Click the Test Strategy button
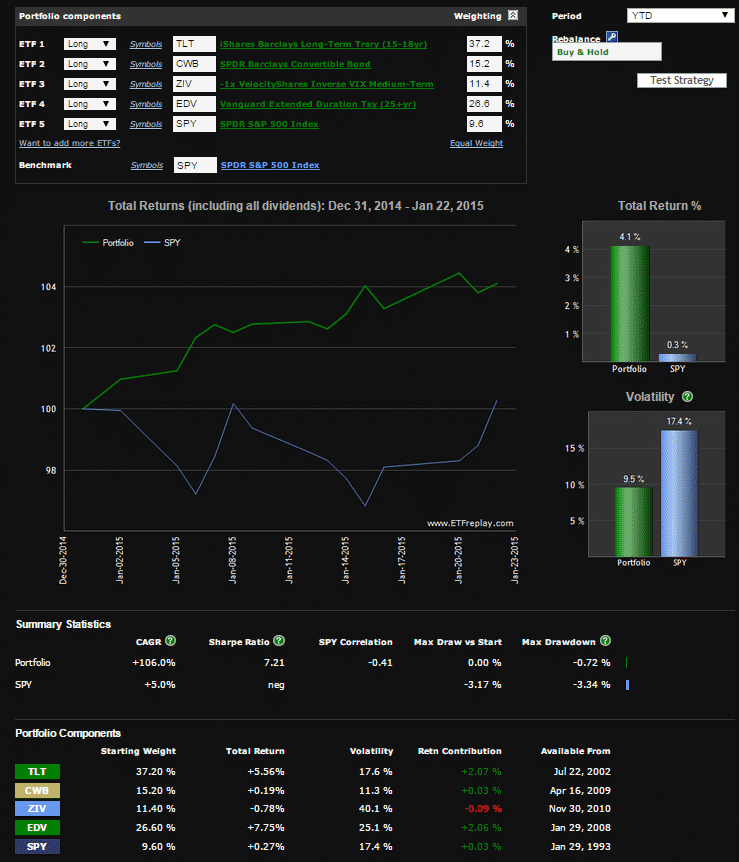The image size is (739, 862). 682,80
